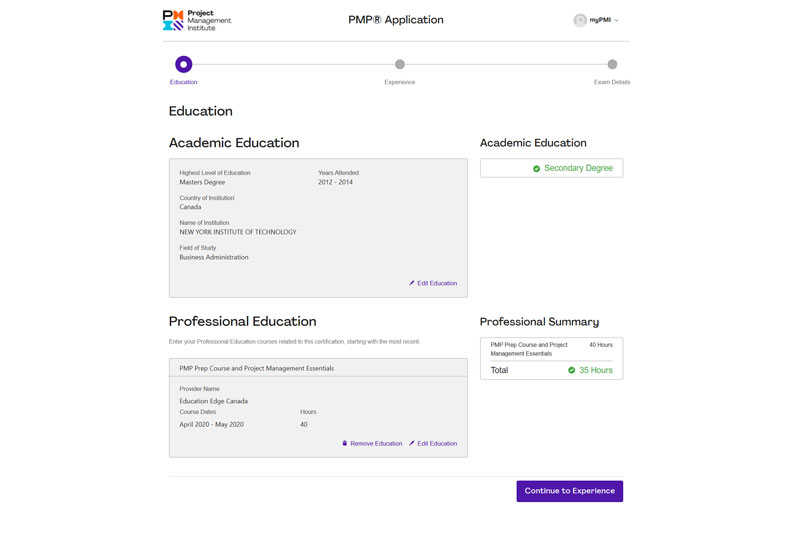Jump to the Exam Details step circle
Screen dimensions: 800x533
[612, 64]
